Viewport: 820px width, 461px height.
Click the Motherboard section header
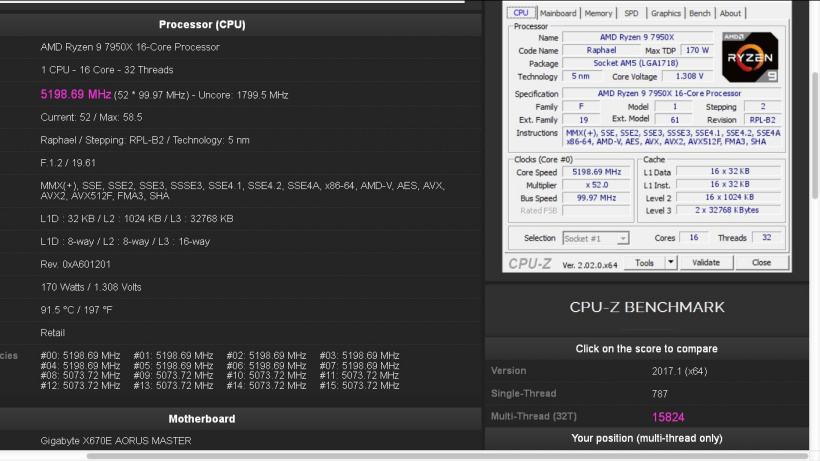coord(202,419)
